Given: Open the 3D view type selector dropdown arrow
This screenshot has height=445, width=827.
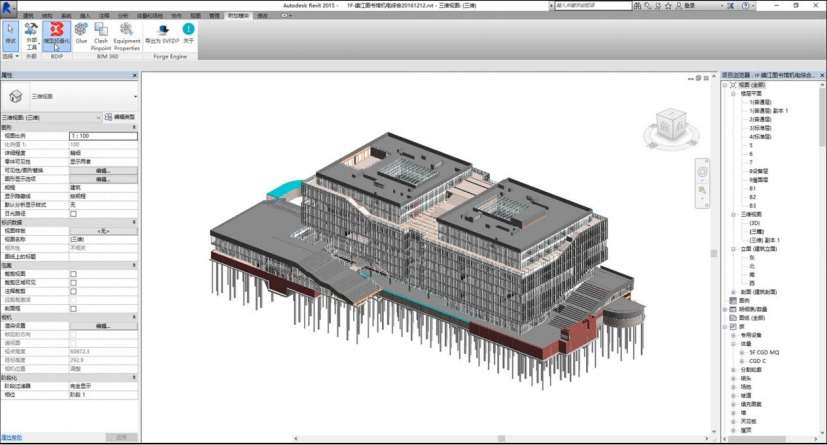Looking at the screenshot, I should pyautogui.click(x=136, y=96).
